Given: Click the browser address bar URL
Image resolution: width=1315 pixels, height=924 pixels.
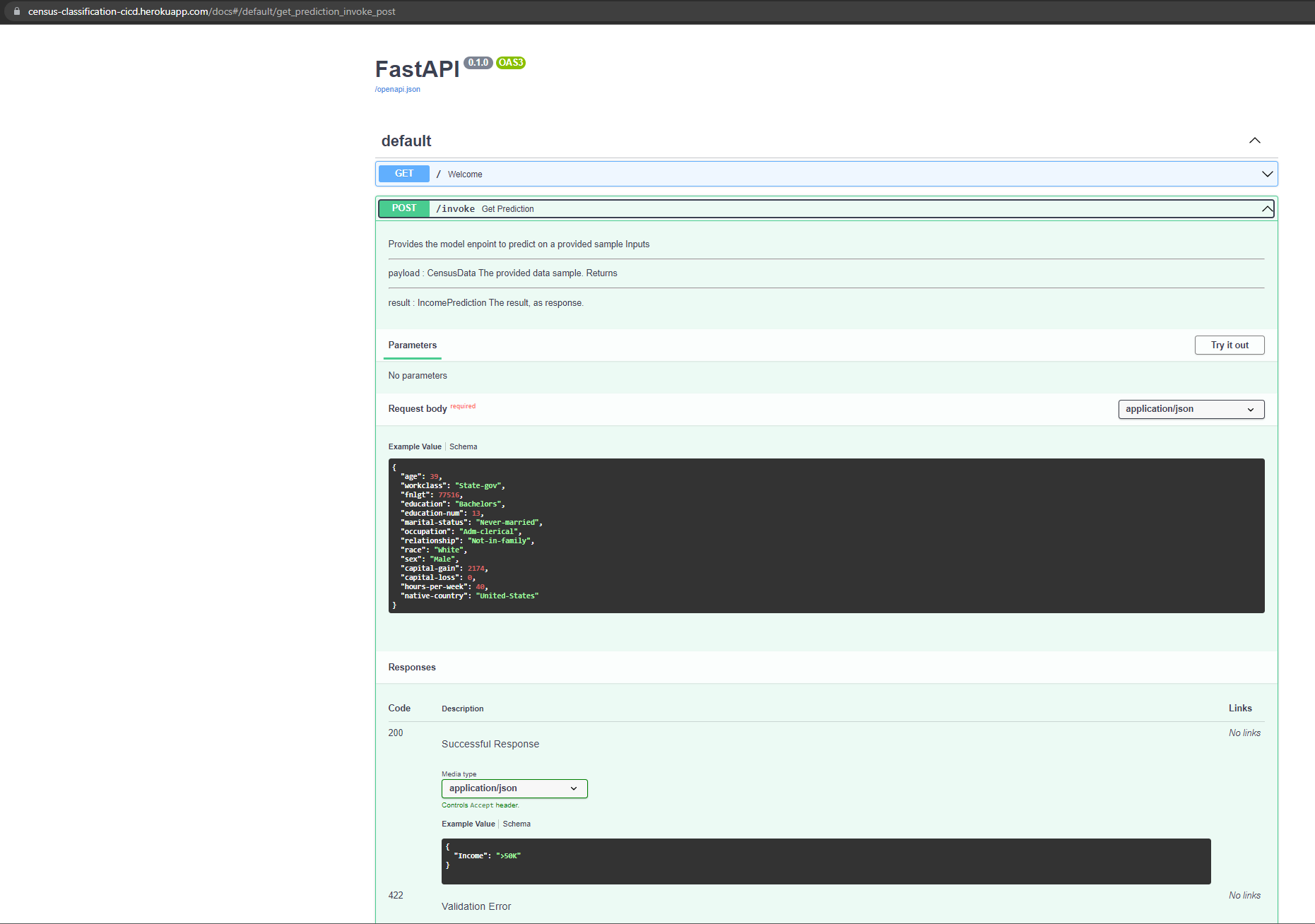Looking at the screenshot, I should tap(212, 11).
